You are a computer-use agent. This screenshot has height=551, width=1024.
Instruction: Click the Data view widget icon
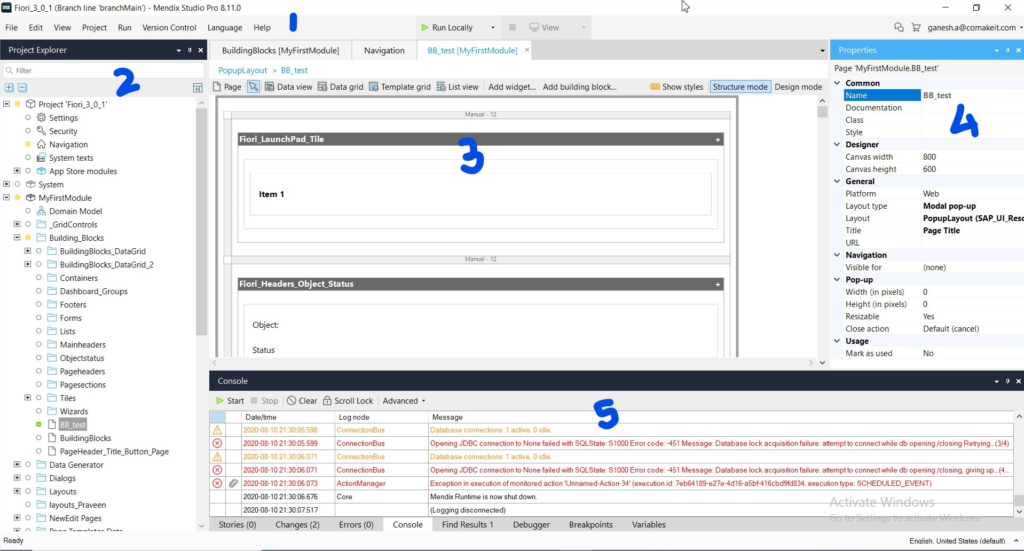(x=269, y=87)
